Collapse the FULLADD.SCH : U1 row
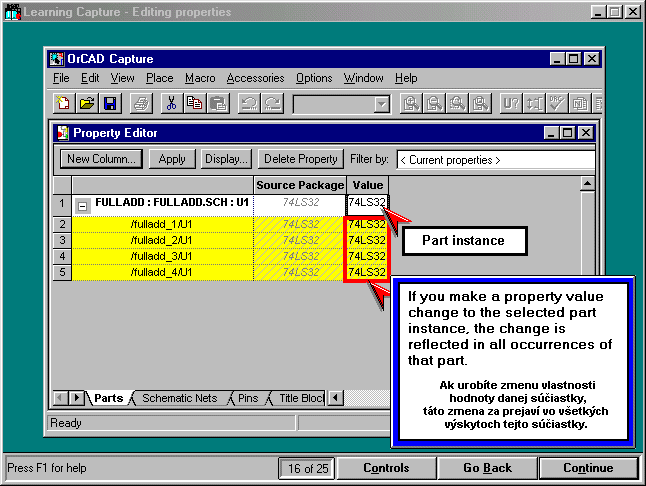The height and width of the screenshot is (486, 646). (83, 204)
